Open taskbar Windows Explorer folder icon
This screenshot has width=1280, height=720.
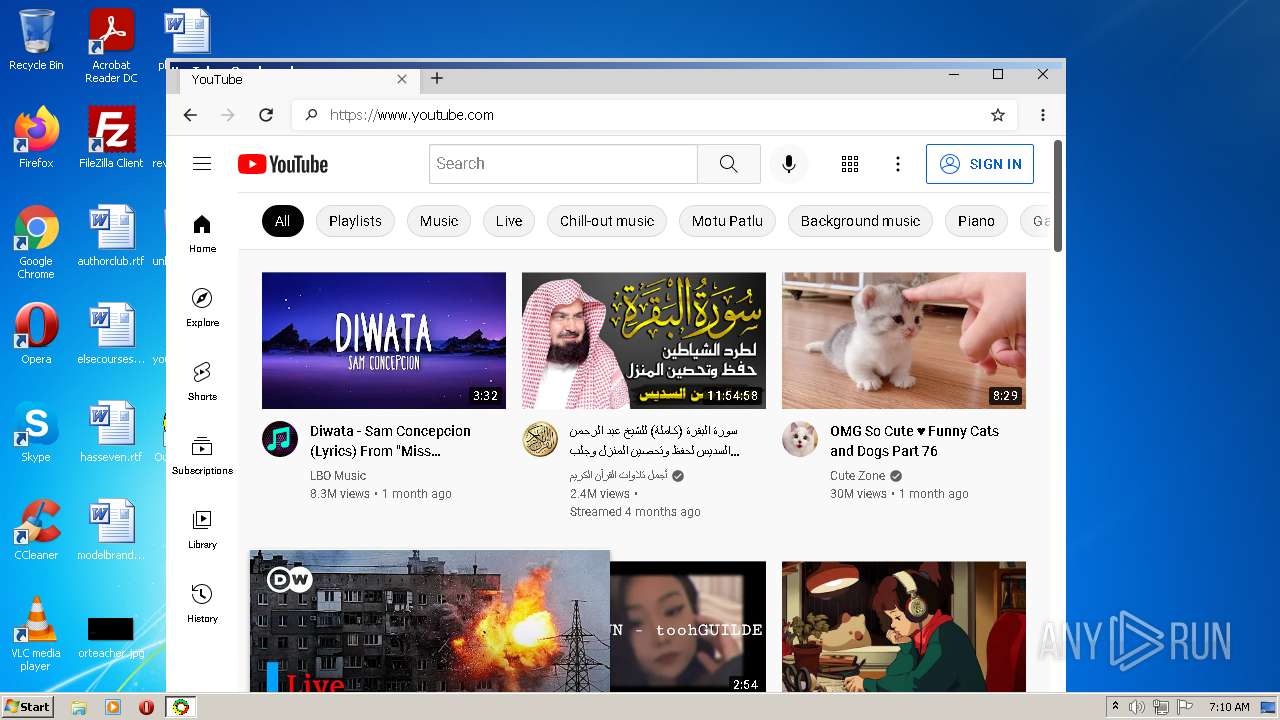[x=79, y=707]
